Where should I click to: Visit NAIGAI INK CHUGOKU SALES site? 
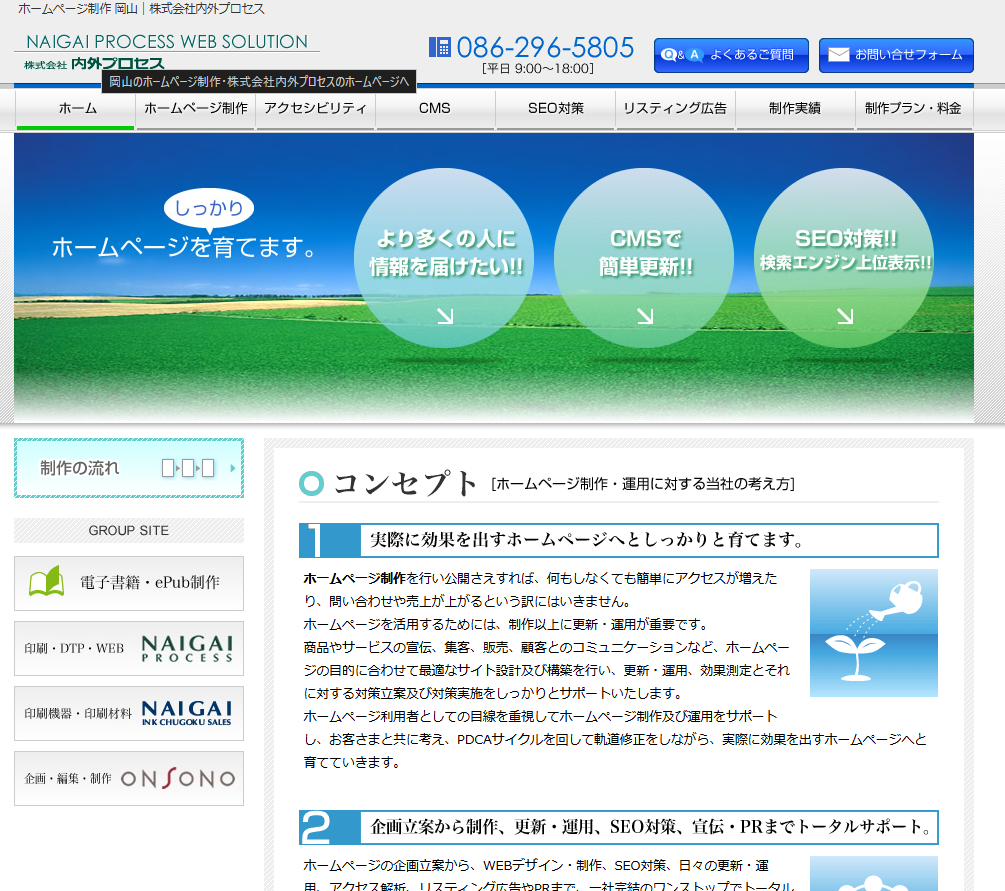(x=129, y=713)
